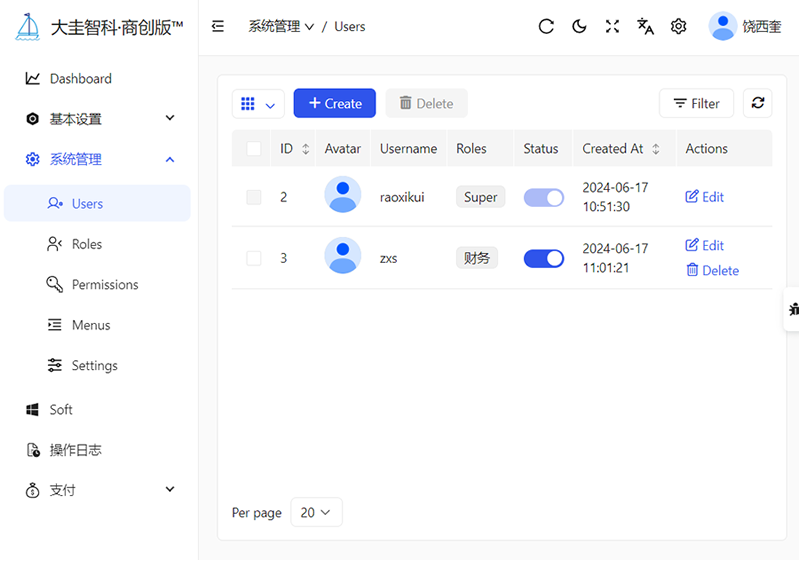Open the per page 20 dropdown
This screenshot has width=800, height=564.
pos(316,513)
